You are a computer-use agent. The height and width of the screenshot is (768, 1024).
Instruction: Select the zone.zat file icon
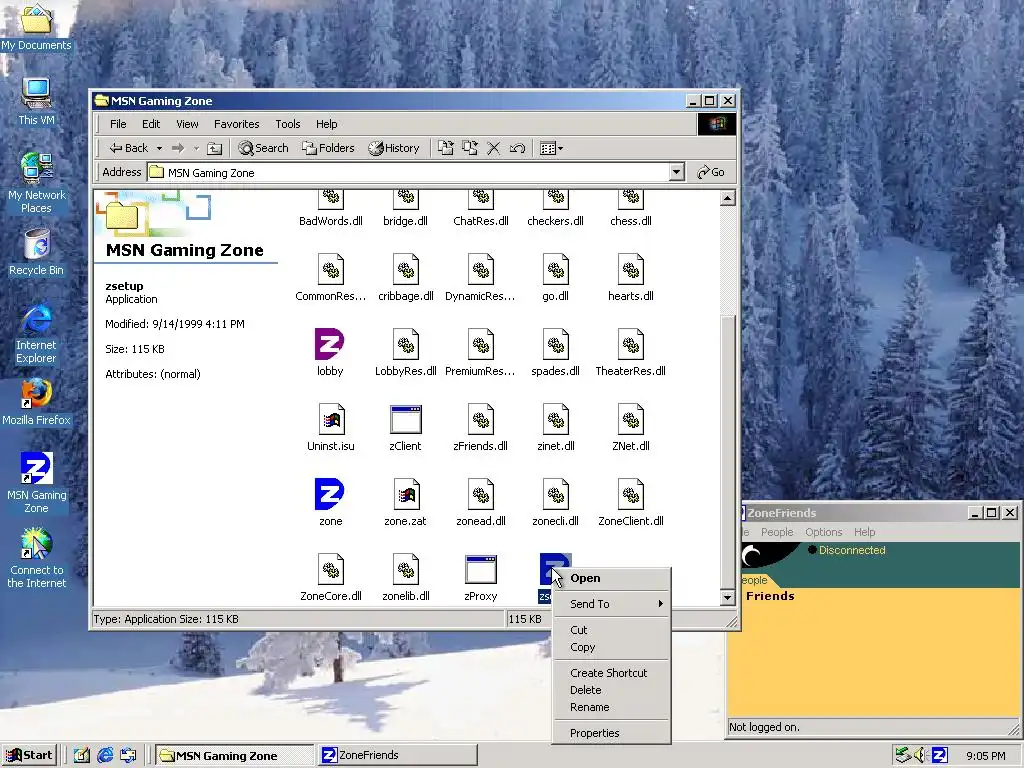[406, 494]
